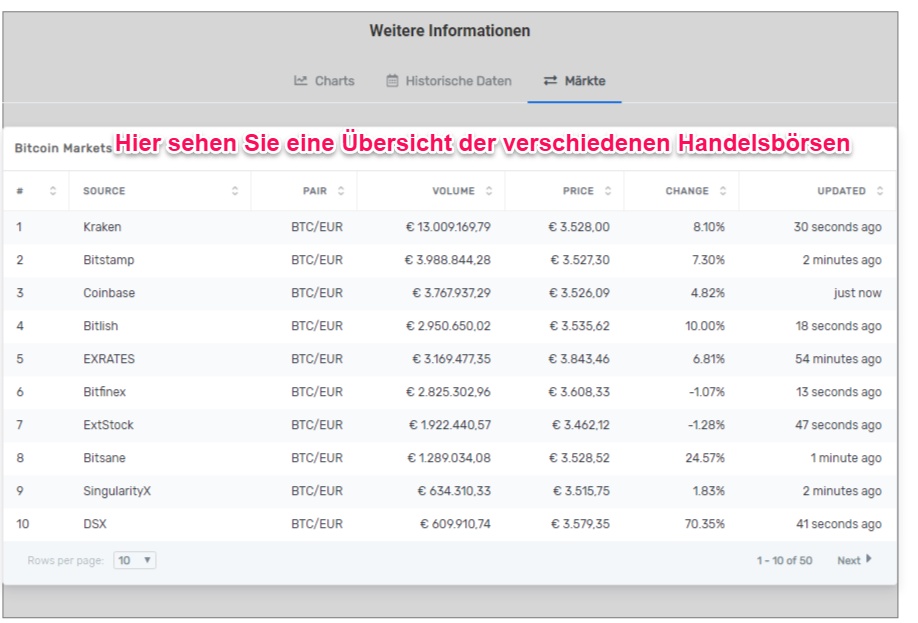Select the EXRATES source entry
The width and height of the screenshot is (918, 623).
click(x=109, y=359)
